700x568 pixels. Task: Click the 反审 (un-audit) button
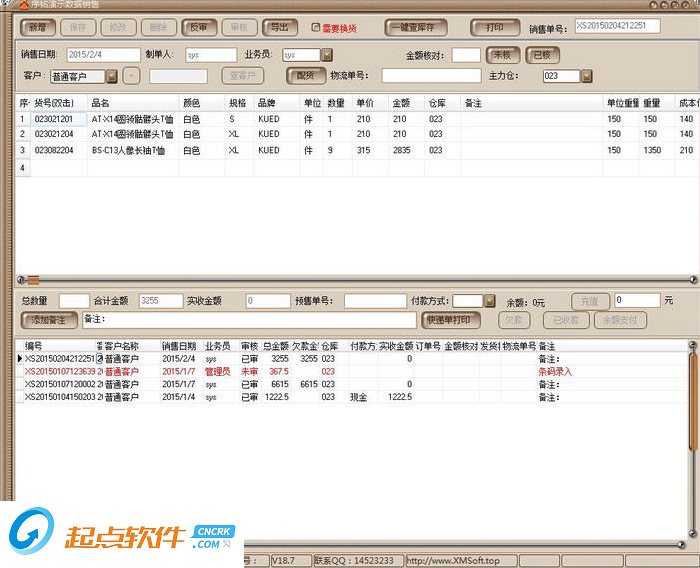tap(199, 28)
